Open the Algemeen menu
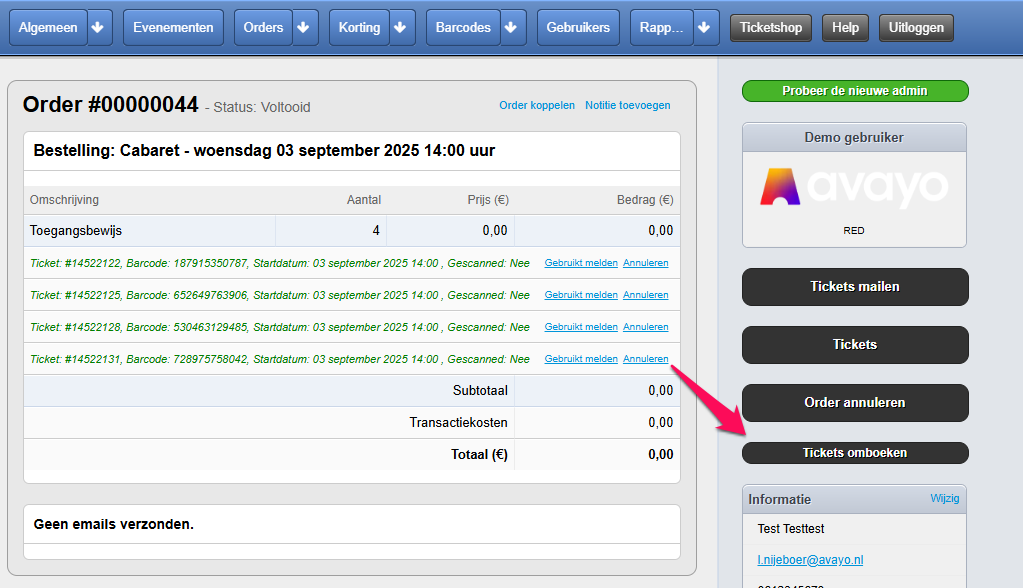 click(x=48, y=27)
